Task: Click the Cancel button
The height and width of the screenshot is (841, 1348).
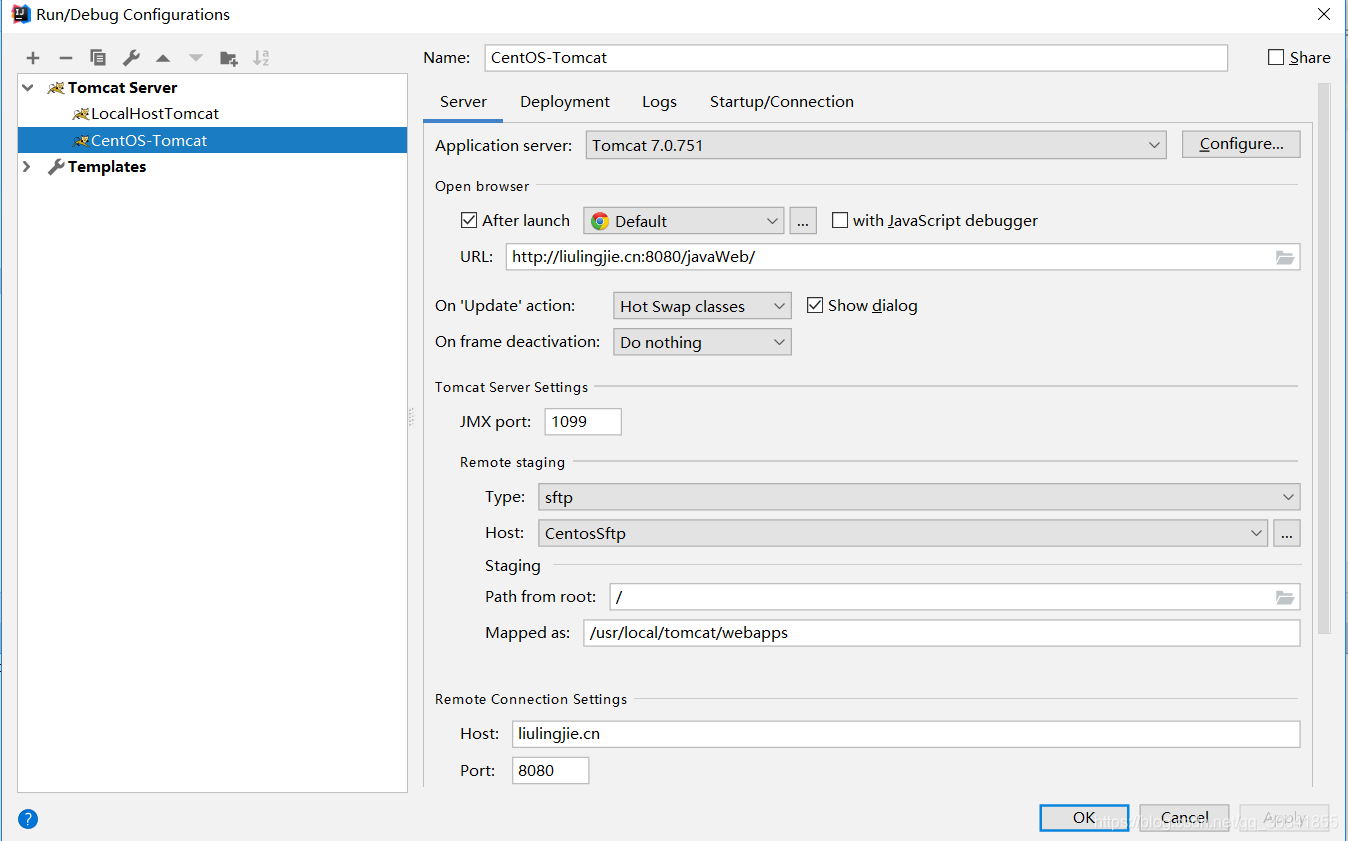Action: pos(1184,818)
